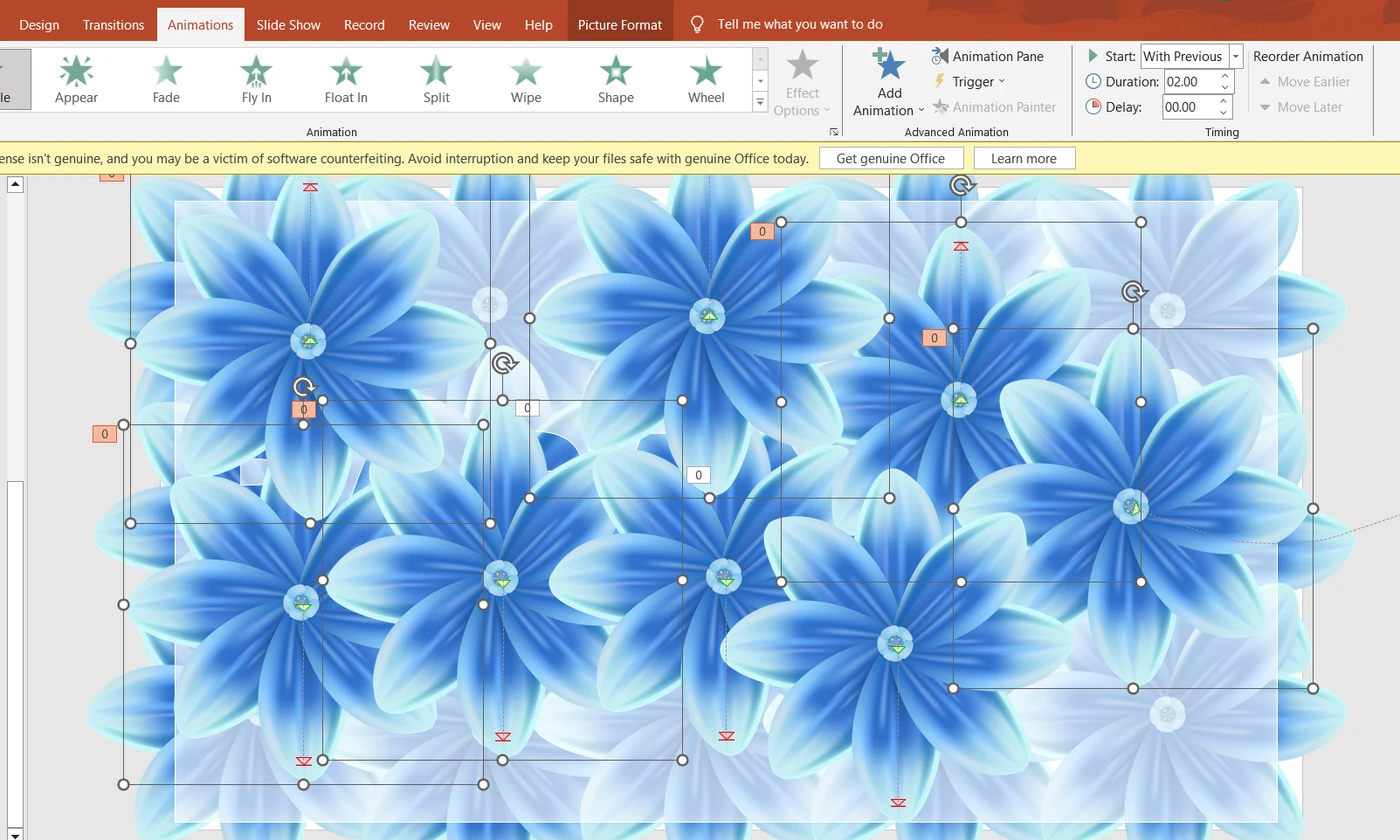Click the Duration clock icon
Image resolution: width=1400 pixels, height=840 pixels.
coord(1093,81)
